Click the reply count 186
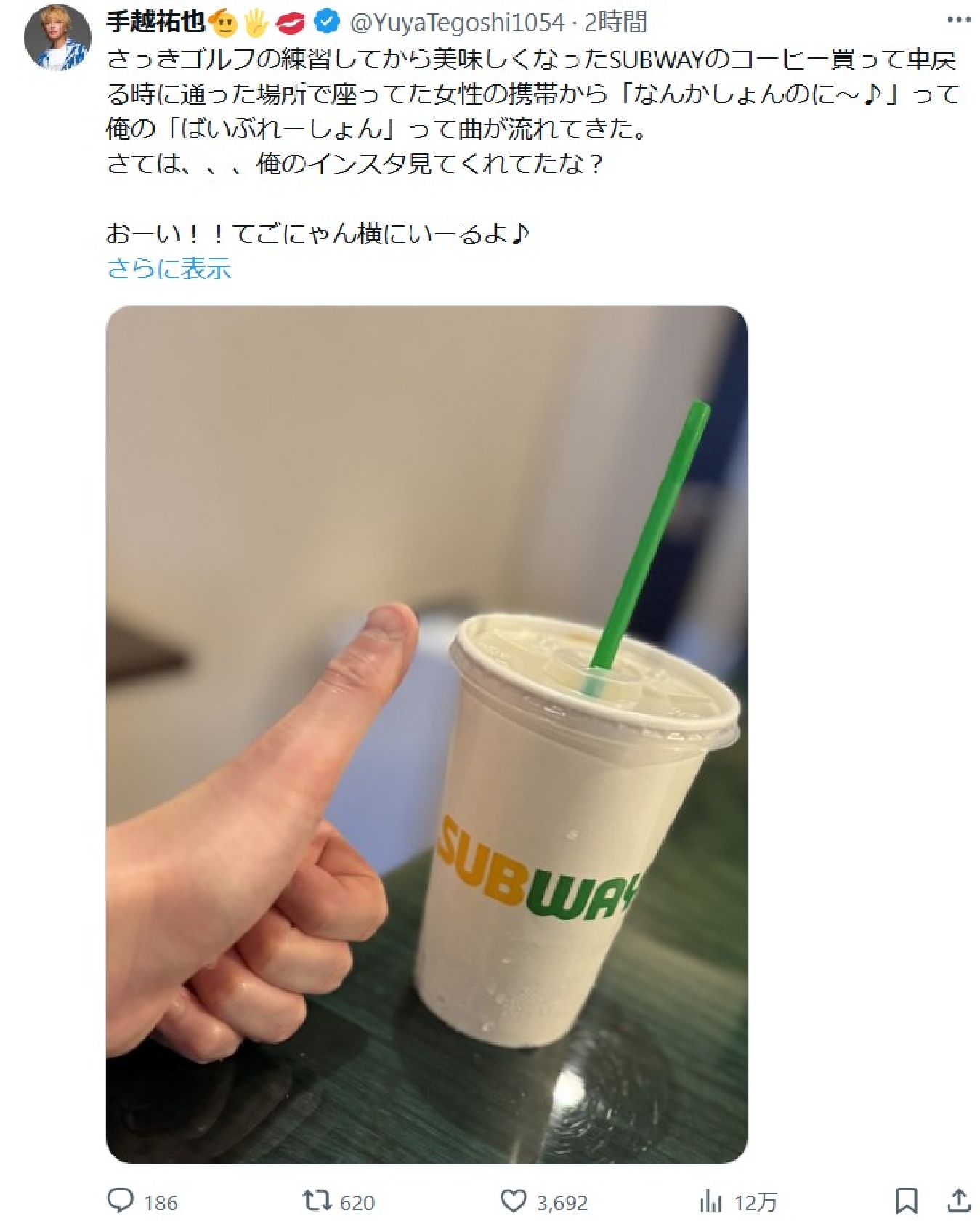 (x=161, y=1202)
